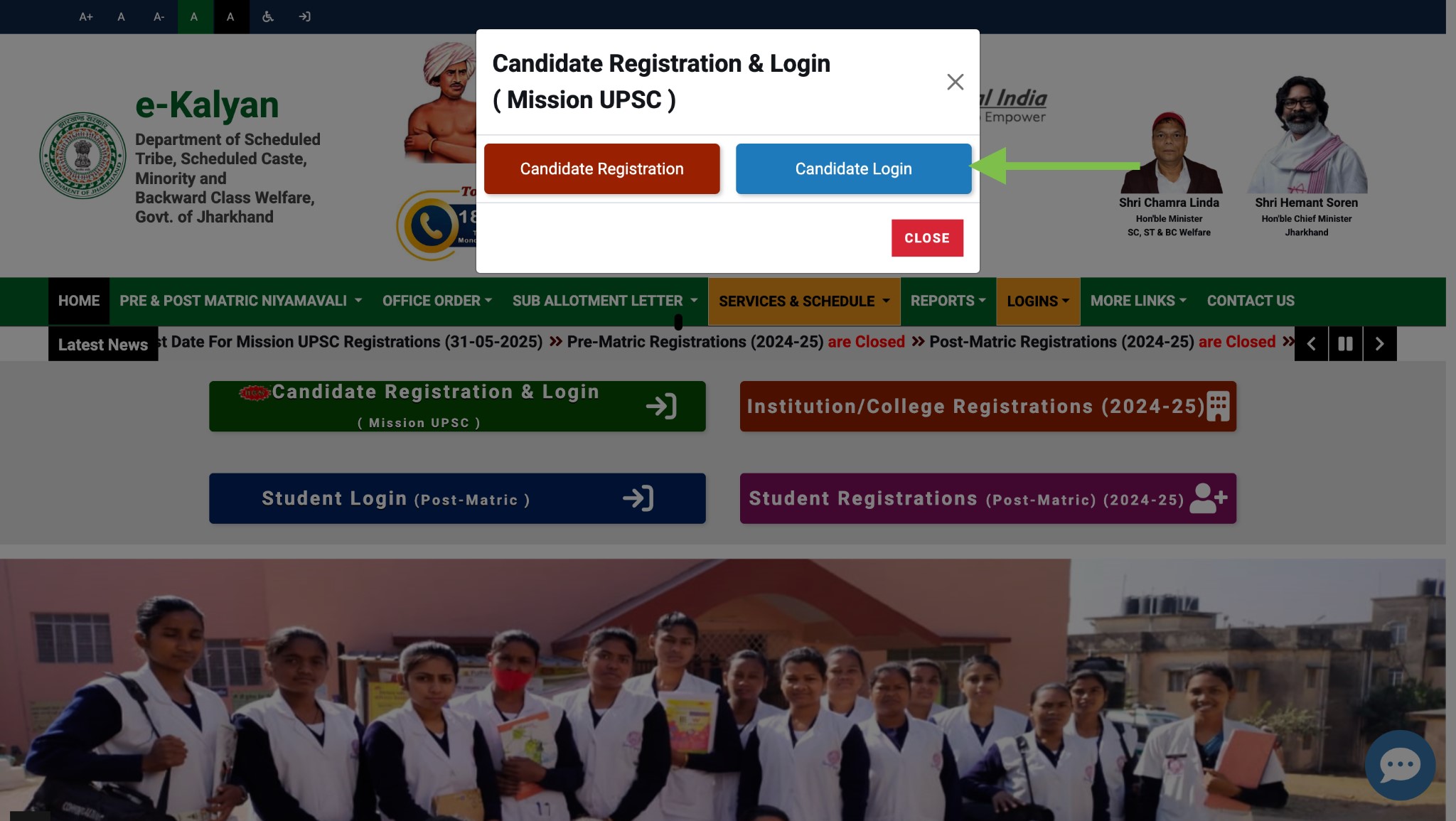The height and width of the screenshot is (821, 1456).
Task: Expand Pre & Post Matric Niyamavali dropdown
Action: 241,301
